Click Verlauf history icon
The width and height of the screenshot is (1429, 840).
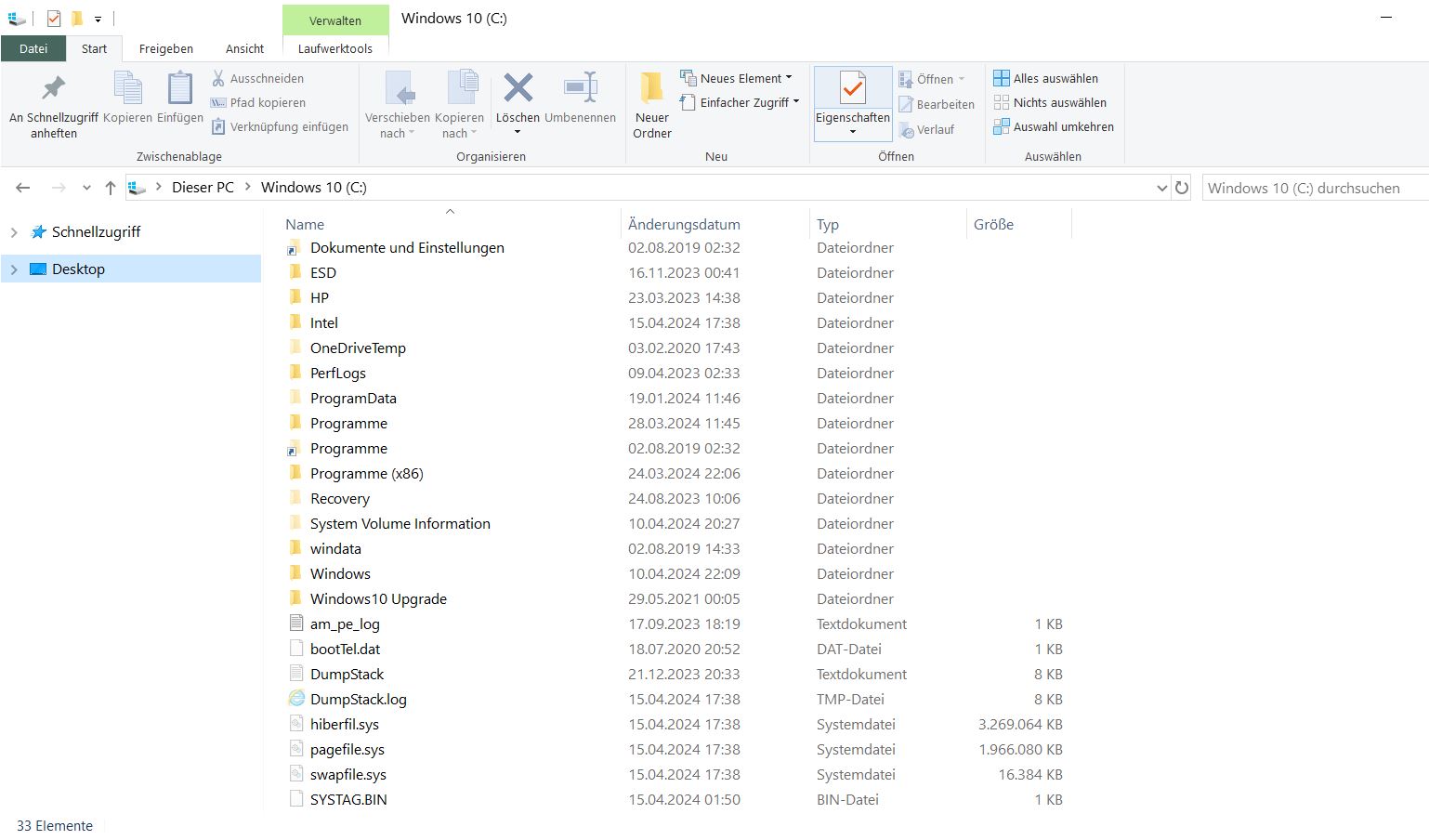(x=906, y=130)
